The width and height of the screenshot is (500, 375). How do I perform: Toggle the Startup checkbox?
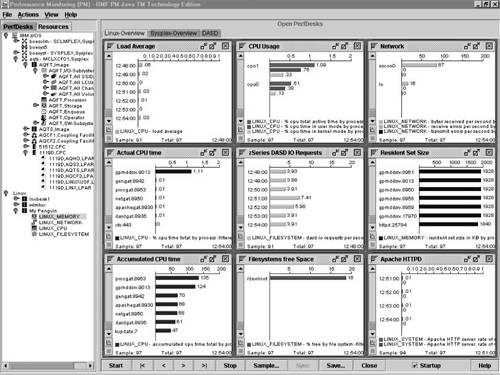point(415,366)
